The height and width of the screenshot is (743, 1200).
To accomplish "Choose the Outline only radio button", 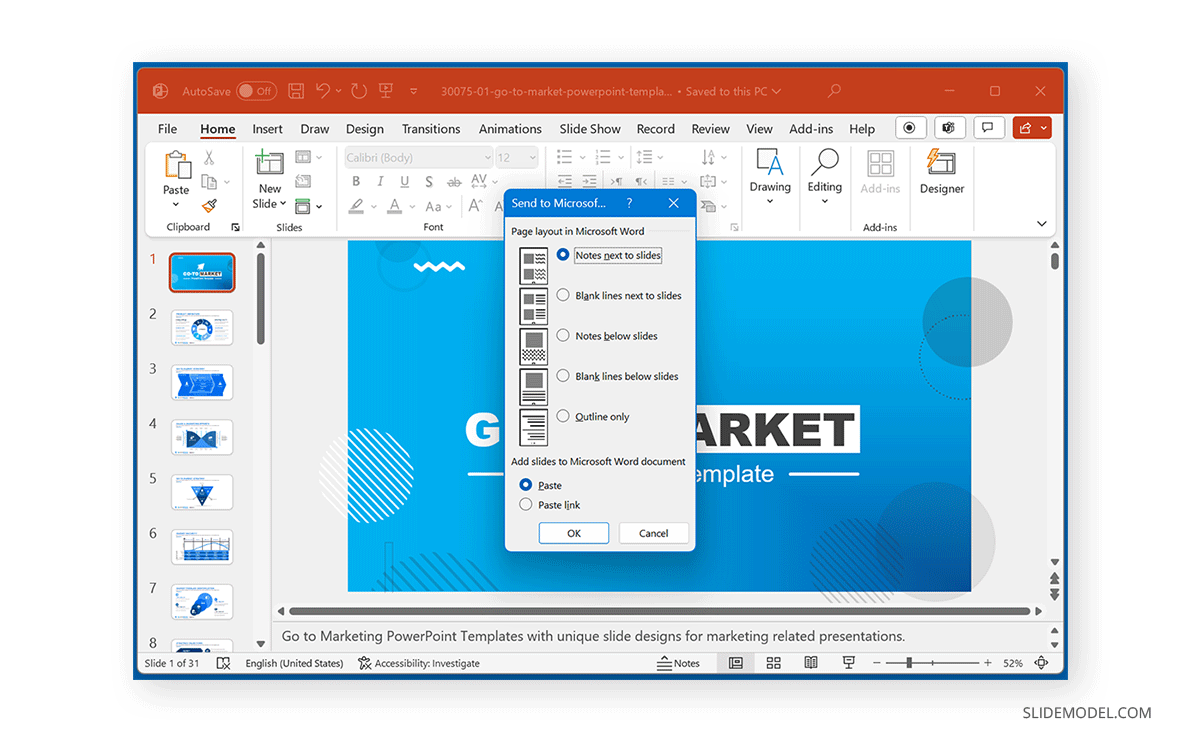I will point(563,416).
